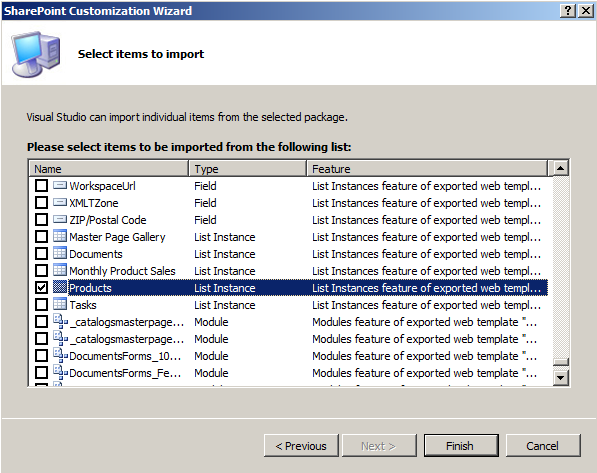Click the ZIP/Postal Code field icon
This screenshot has height=473, width=597.
click(x=60, y=219)
